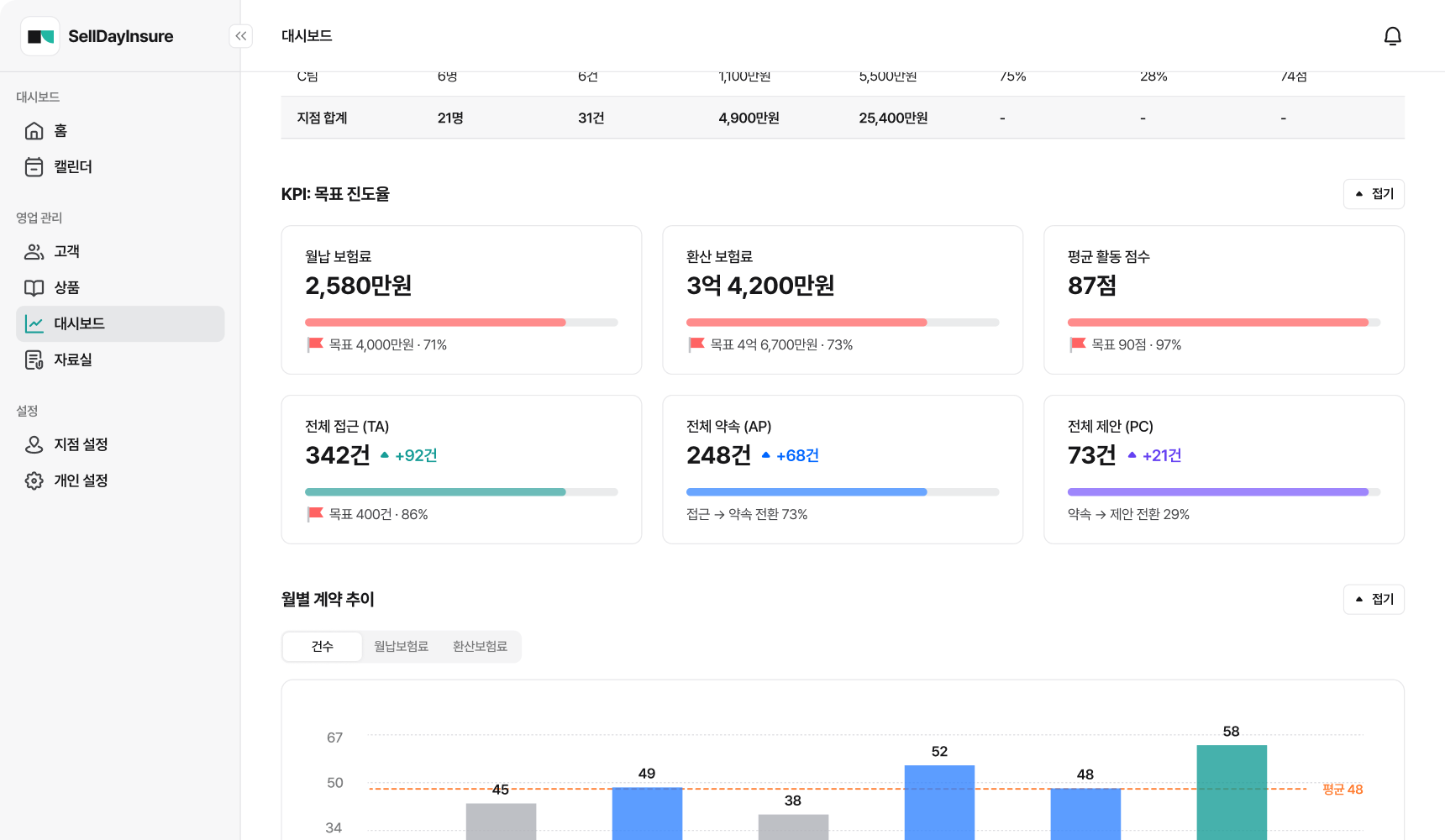
Task: Switch chart to 월납보험료 tab
Action: click(401, 647)
